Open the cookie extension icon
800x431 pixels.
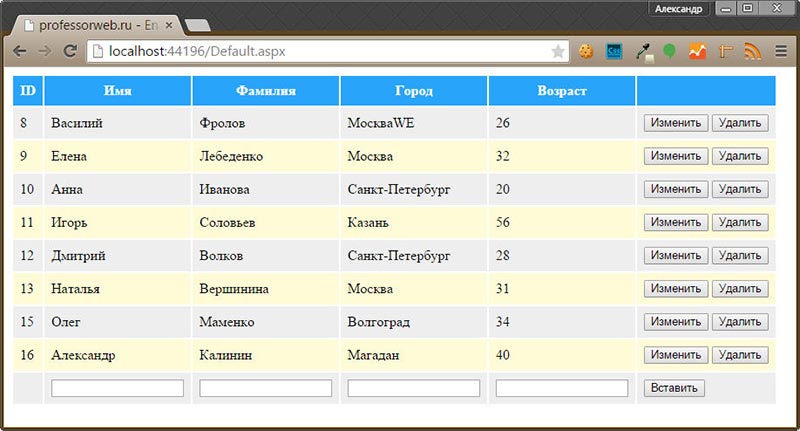coord(586,51)
